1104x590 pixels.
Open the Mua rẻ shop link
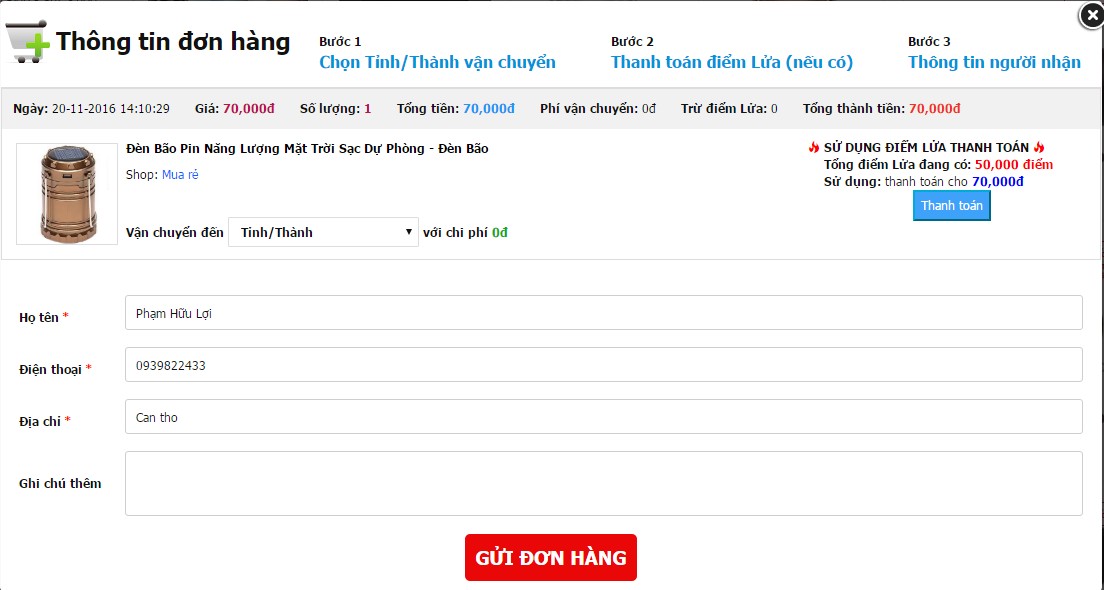pyautogui.click(x=180, y=175)
